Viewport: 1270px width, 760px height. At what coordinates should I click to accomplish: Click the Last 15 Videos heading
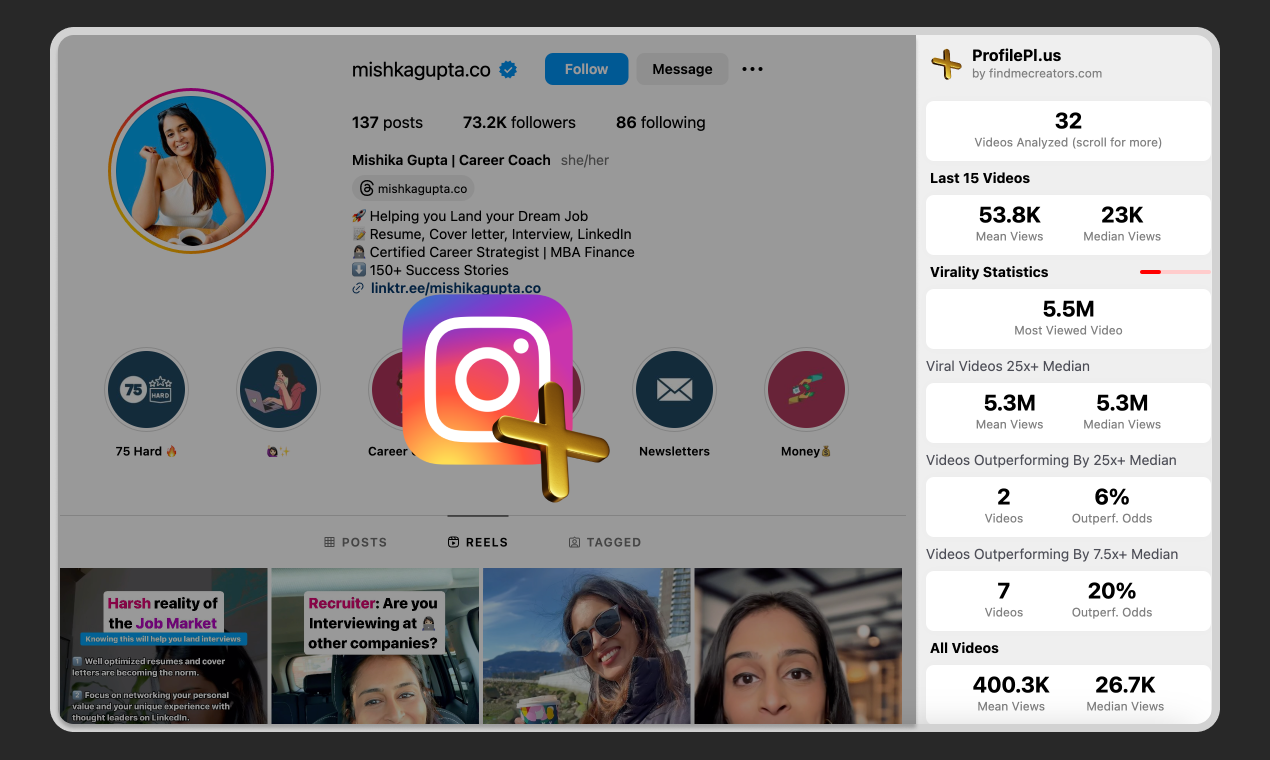[x=980, y=178]
